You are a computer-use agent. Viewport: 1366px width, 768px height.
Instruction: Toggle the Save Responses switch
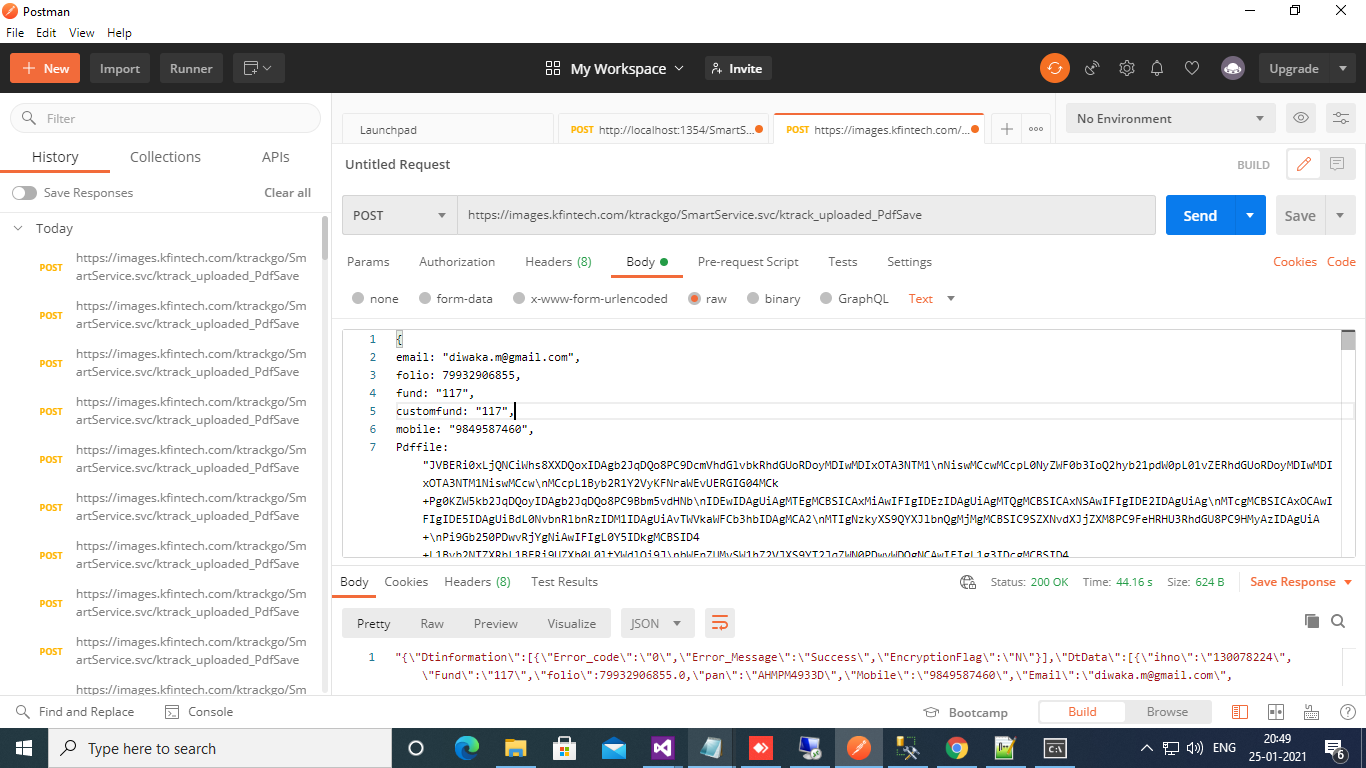(x=25, y=193)
